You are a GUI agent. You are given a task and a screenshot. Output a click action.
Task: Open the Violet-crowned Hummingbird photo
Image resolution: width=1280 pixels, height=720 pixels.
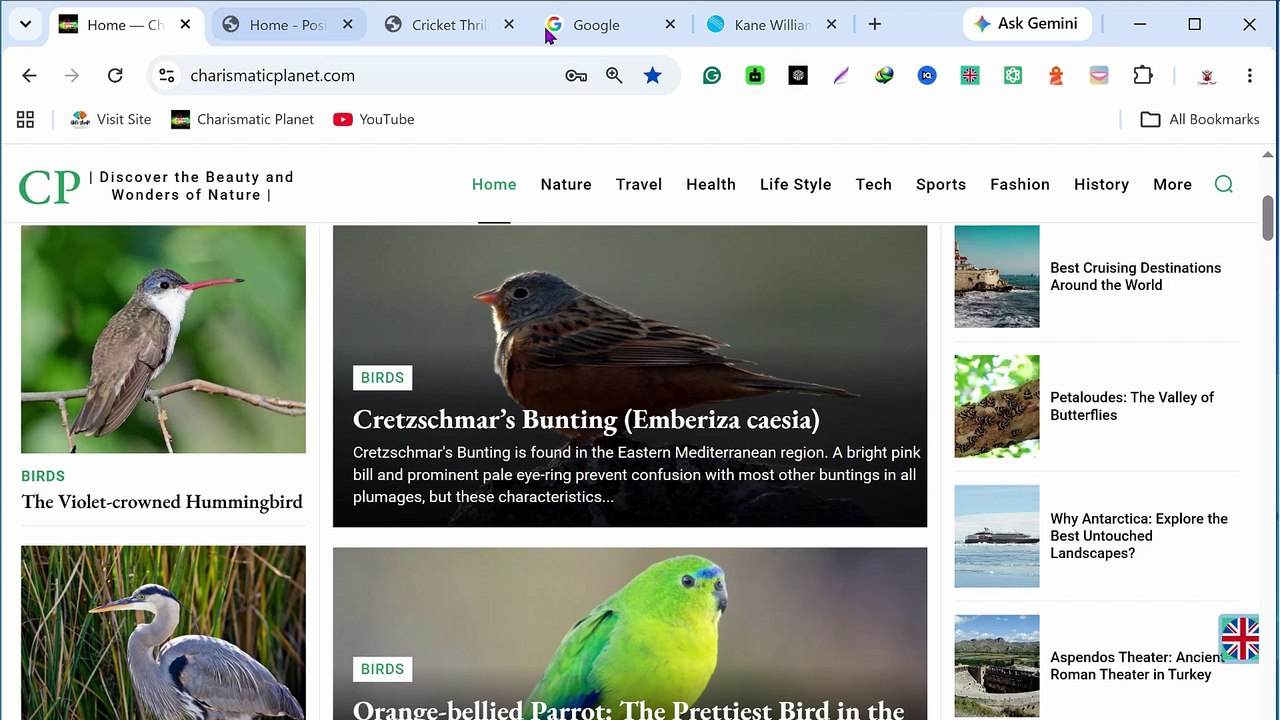point(163,339)
